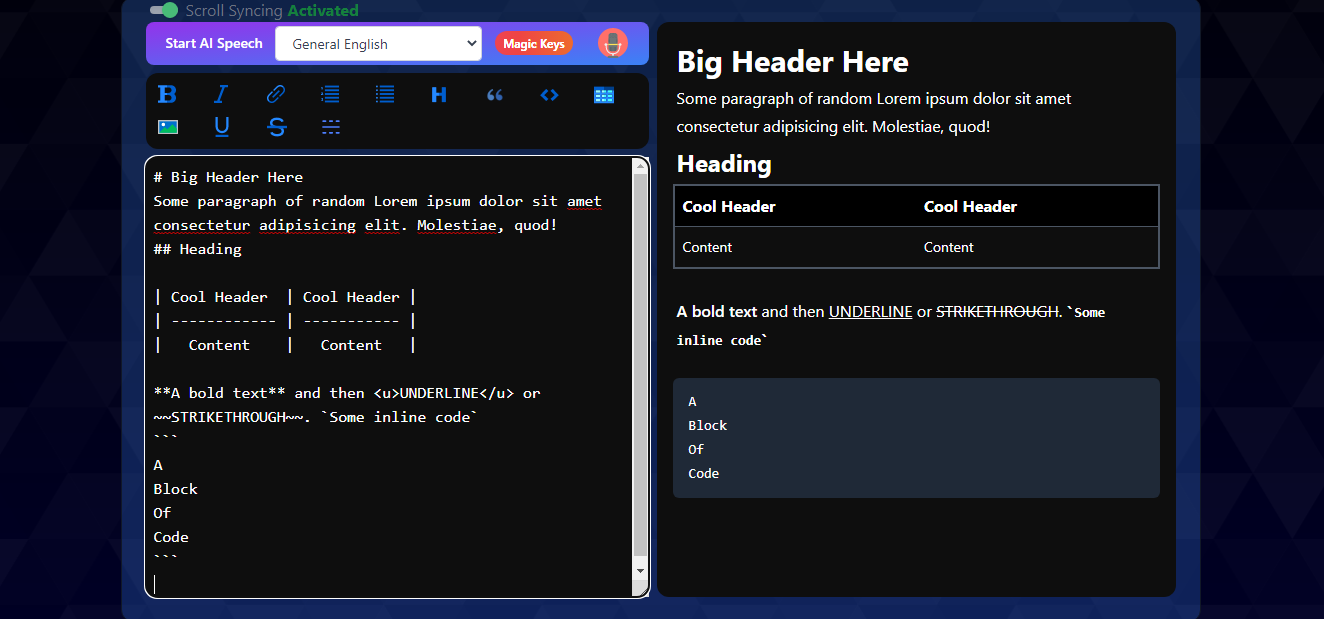The height and width of the screenshot is (619, 1324).
Task: Click the code block in preview
Action: click(x=916, y=438)
